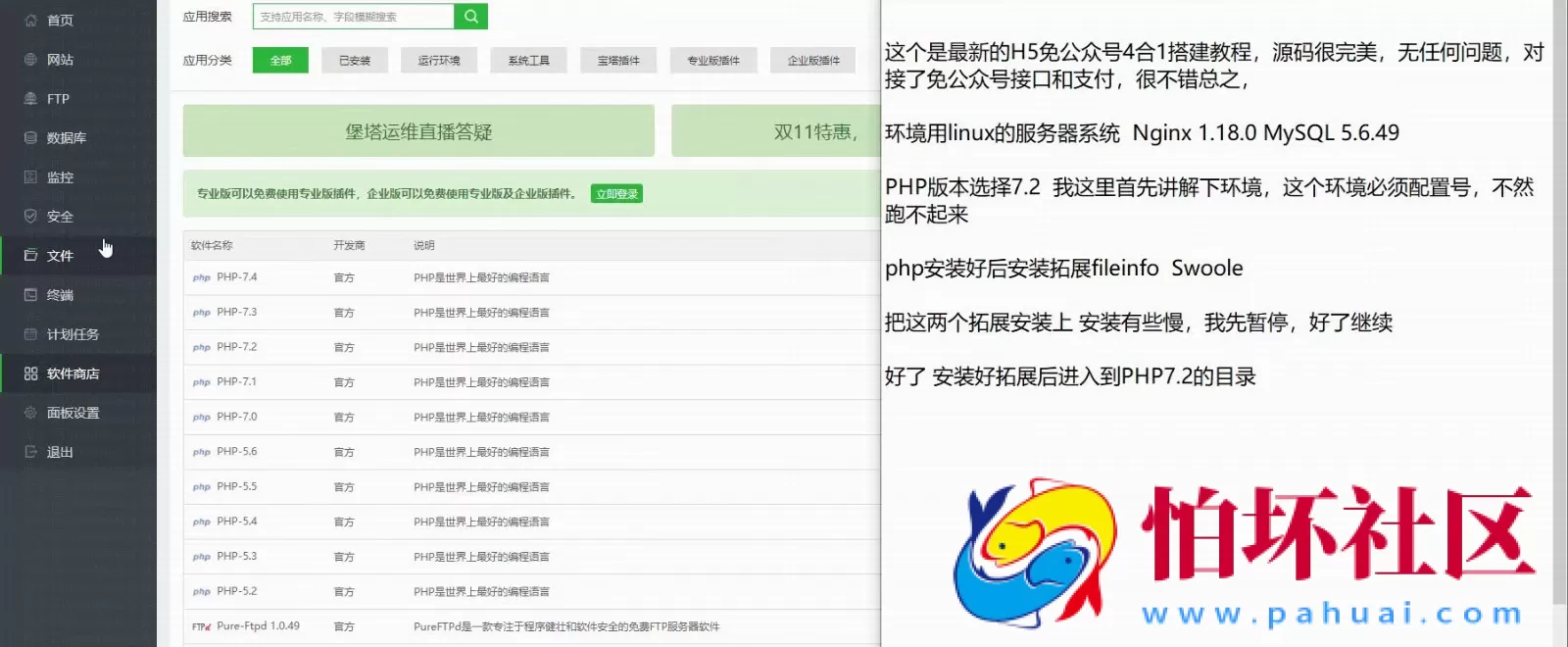This screenshot has height=647, width=1568.
Task: Click the 软件商店 grid icon
Action: point(30,373)
